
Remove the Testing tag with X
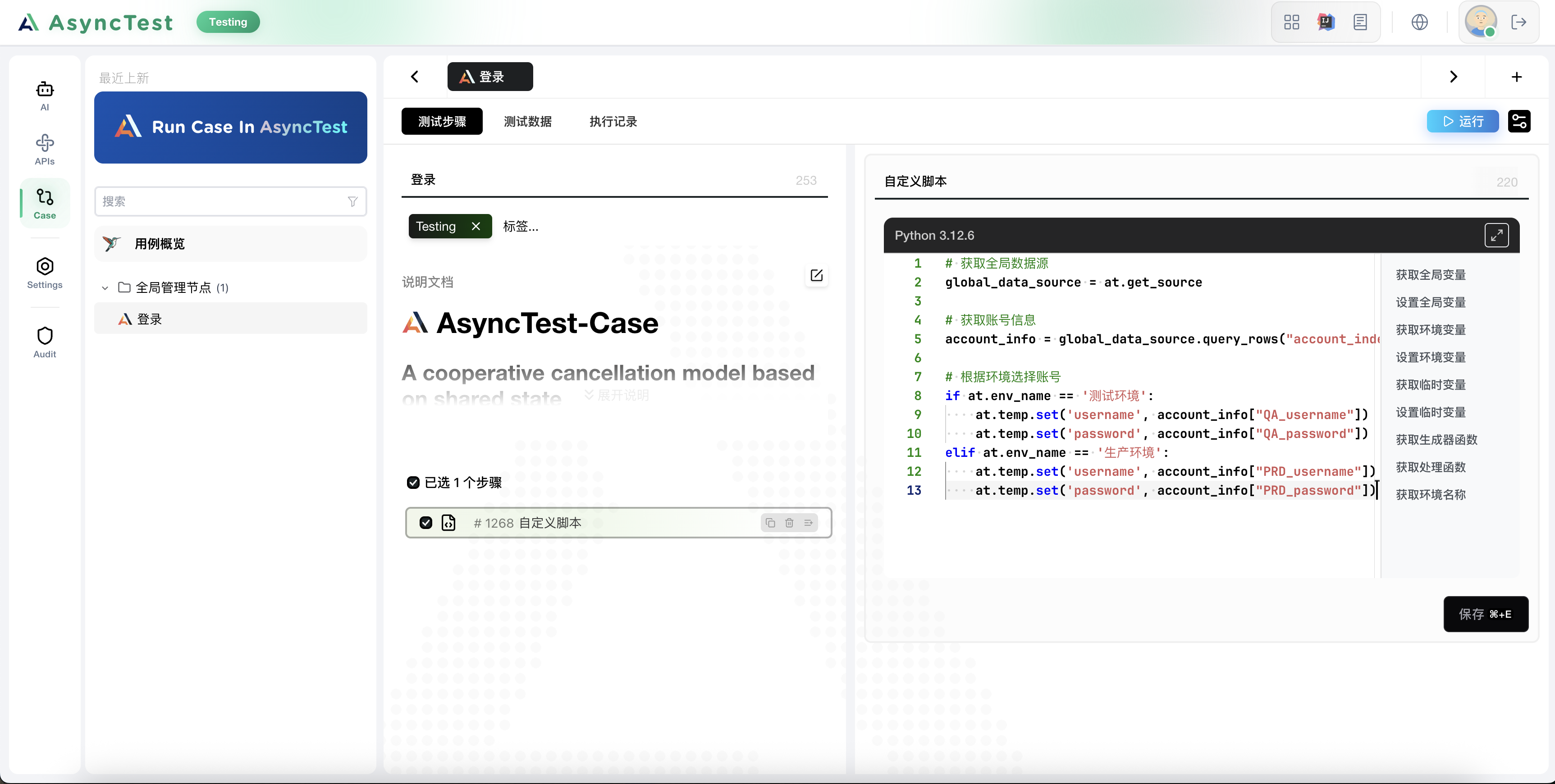pyautogui.click(x=476, y=226)
